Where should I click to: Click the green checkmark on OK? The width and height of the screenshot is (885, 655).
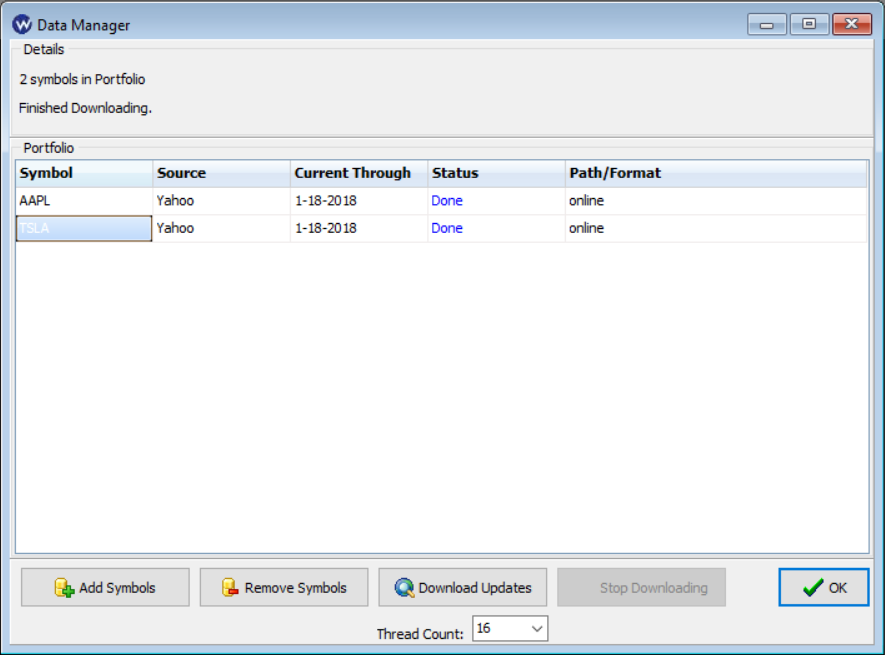pos(813,588)
